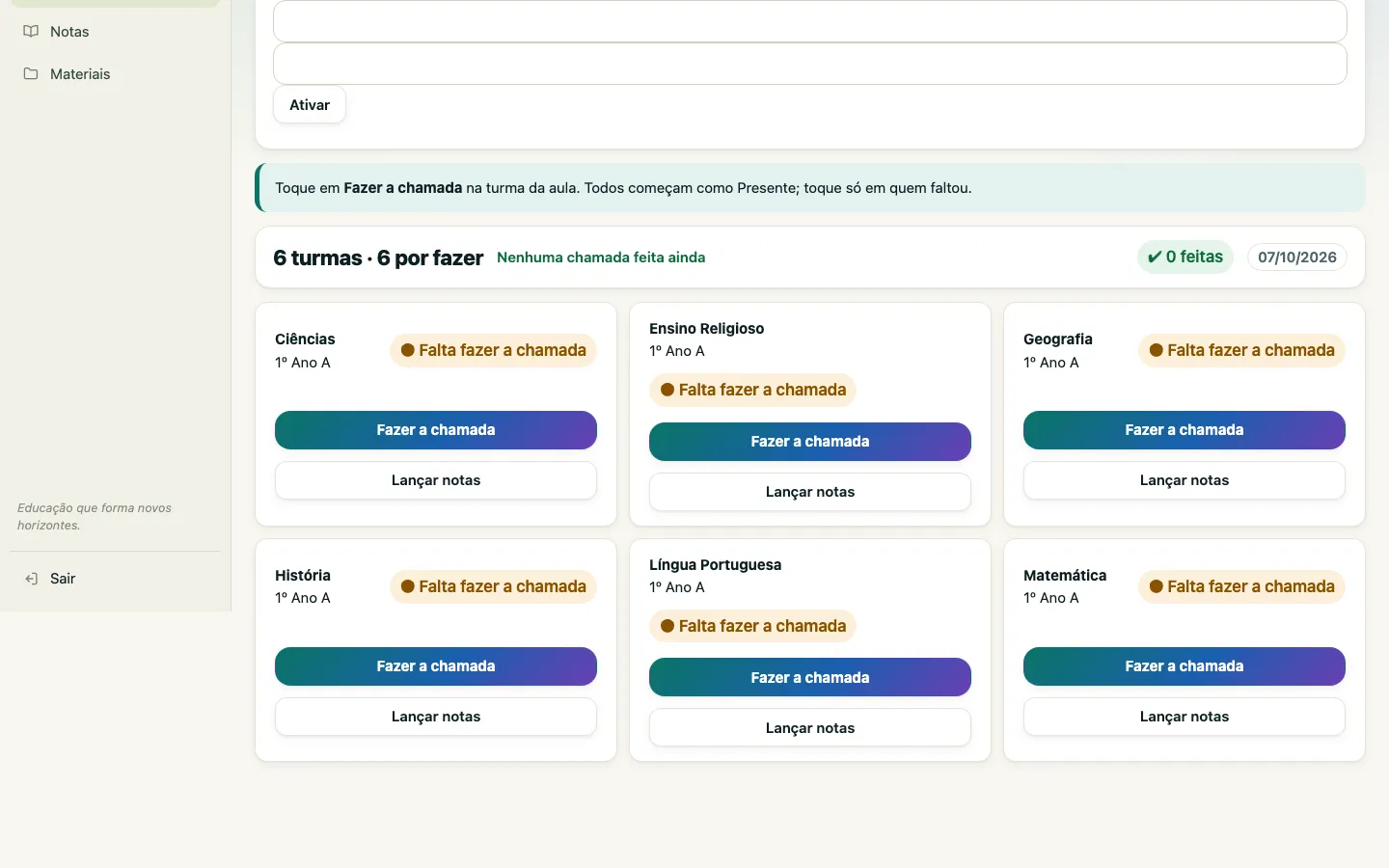1389x868 pixels.
Task: Open Materiais in the sidebar
Action: pyautogui.click(x=116, y=74)
